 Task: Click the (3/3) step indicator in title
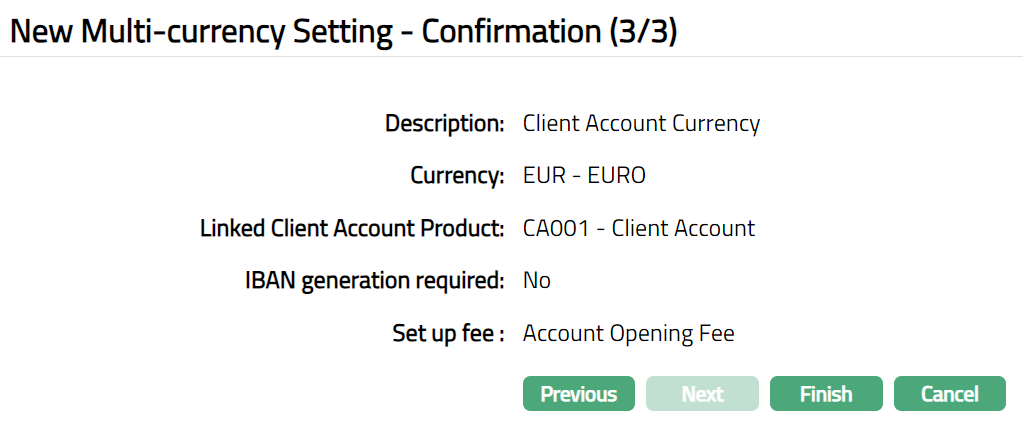(642, 31)
